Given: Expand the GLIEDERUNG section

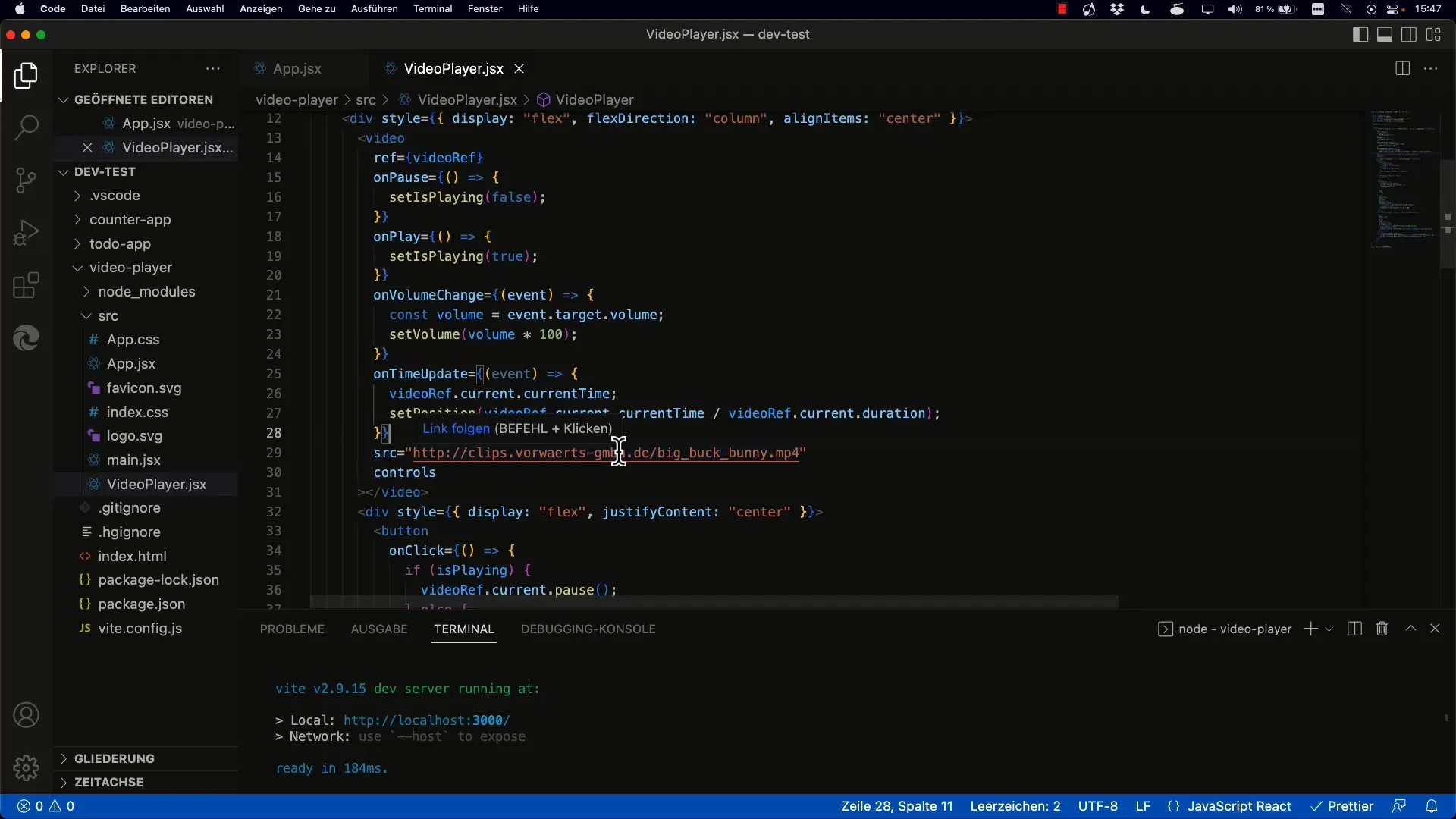Looking at the screenshot, I should 115,758.
